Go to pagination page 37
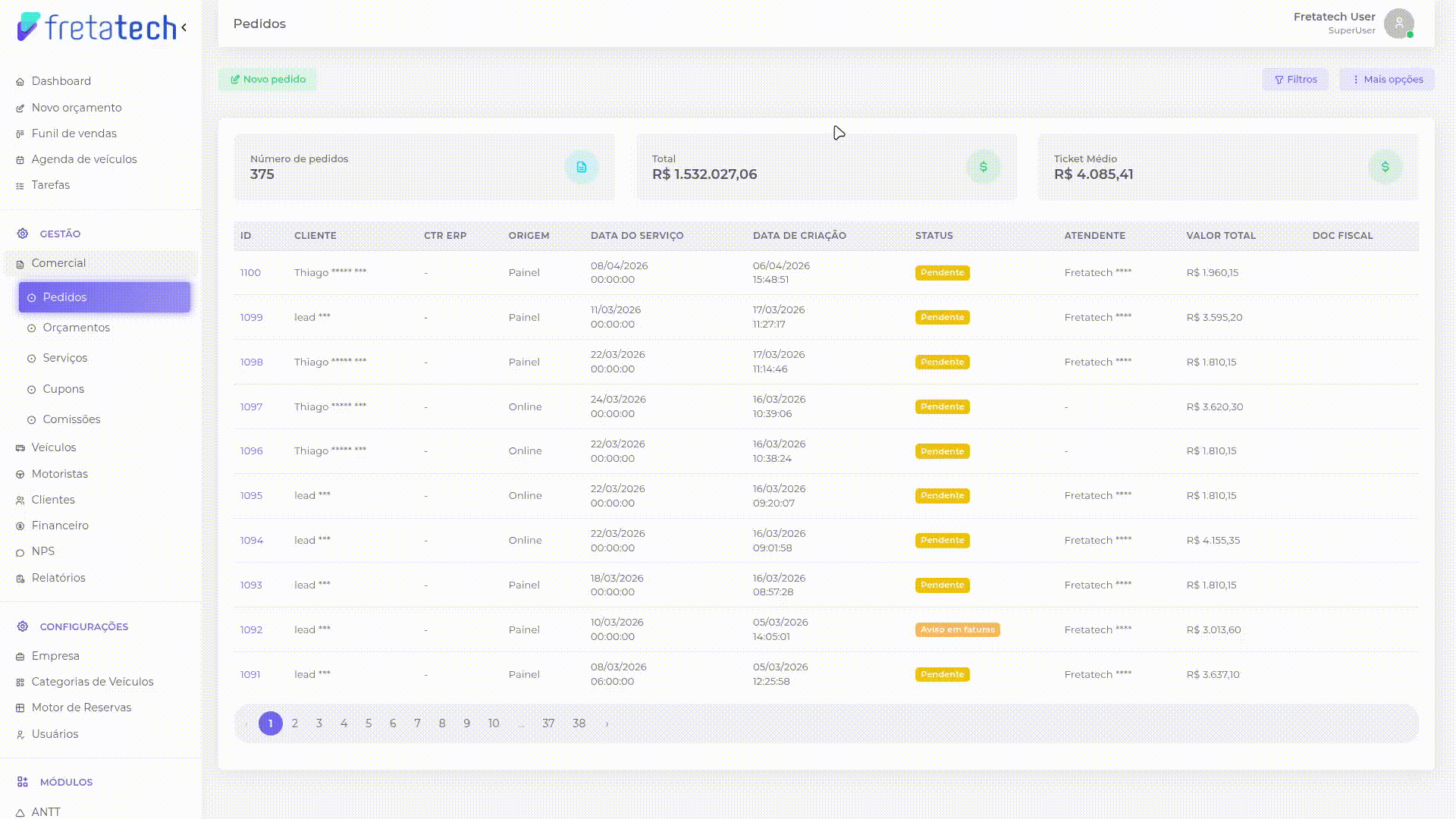 (x=548, y=723)
